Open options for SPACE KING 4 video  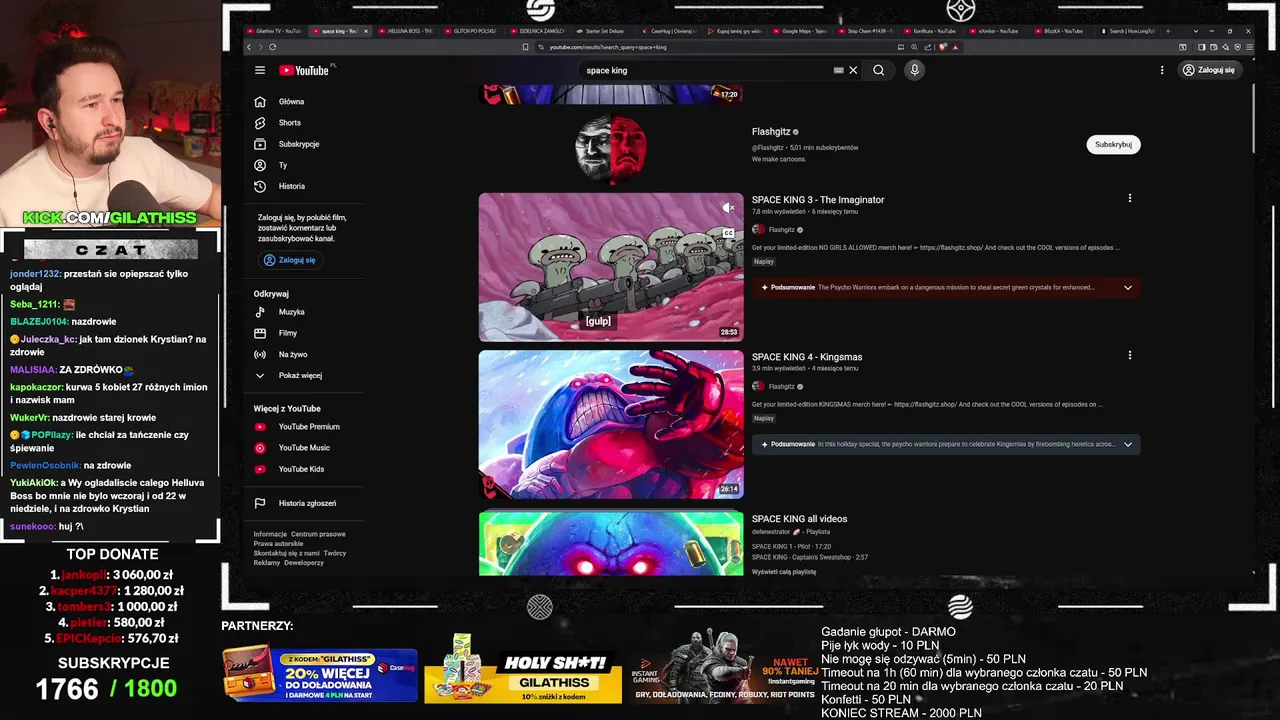click(1130, 355)
